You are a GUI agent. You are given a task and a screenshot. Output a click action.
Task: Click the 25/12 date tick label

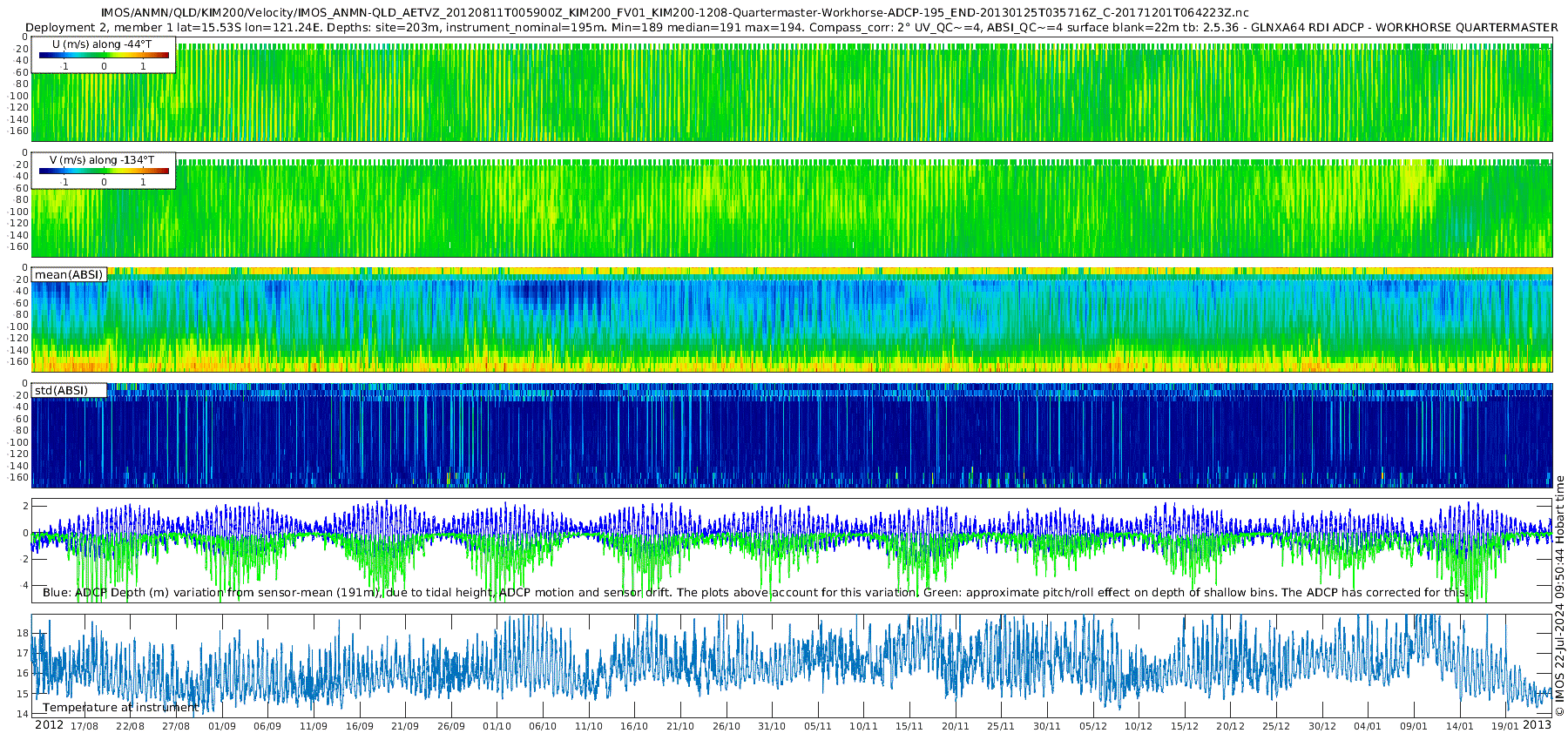click(x=1276, y=726)
